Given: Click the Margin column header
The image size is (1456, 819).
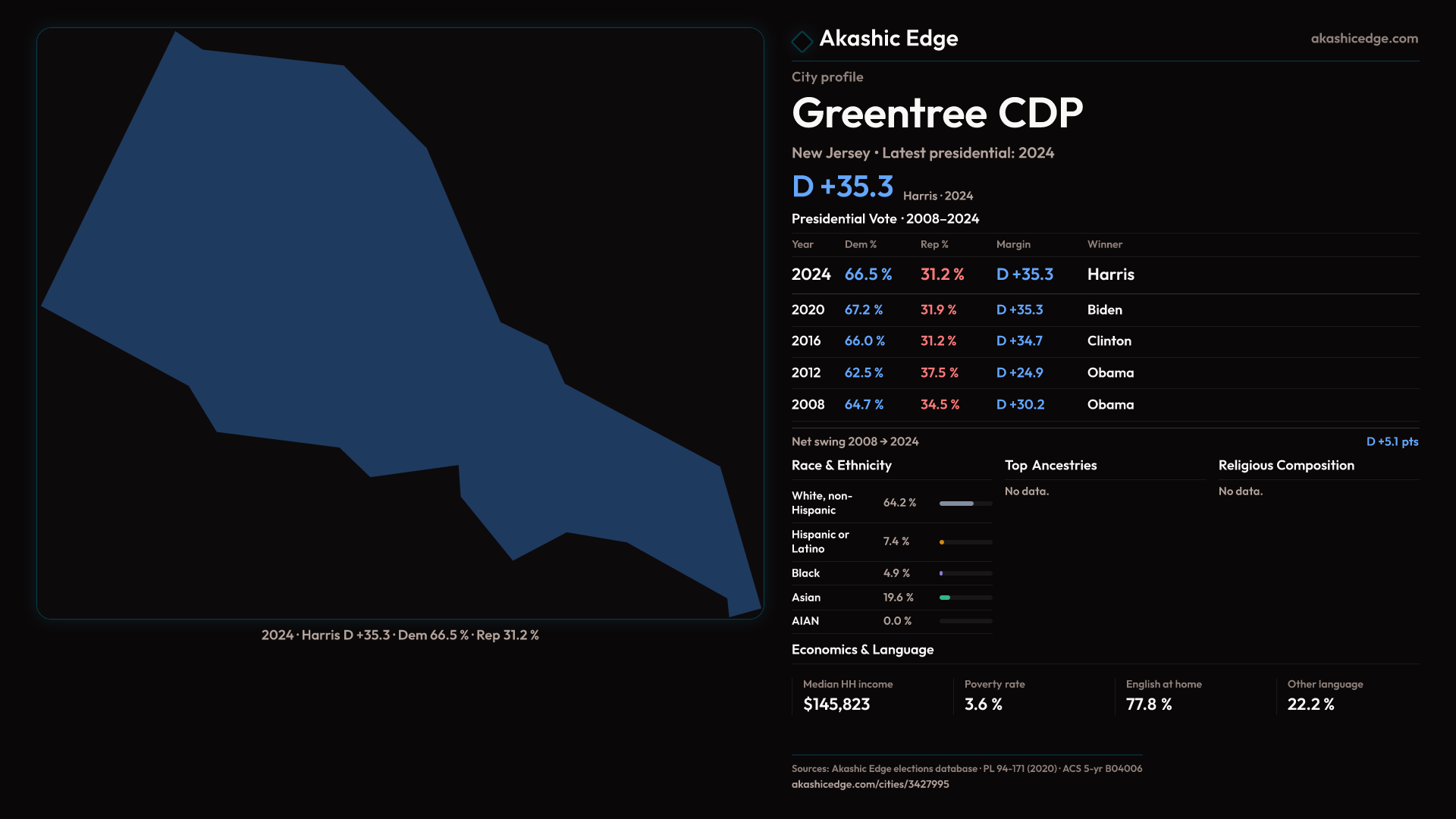Looking at the screenshot, I should 1013,244.
